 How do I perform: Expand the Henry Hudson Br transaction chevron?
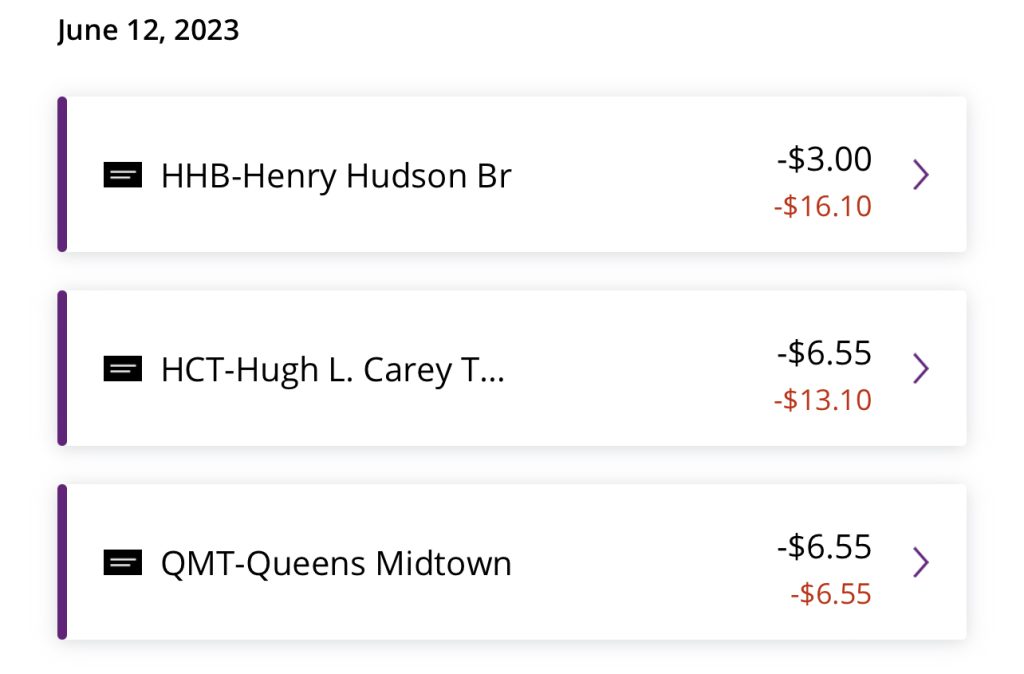pyautogui.click(x=921, y=174)
